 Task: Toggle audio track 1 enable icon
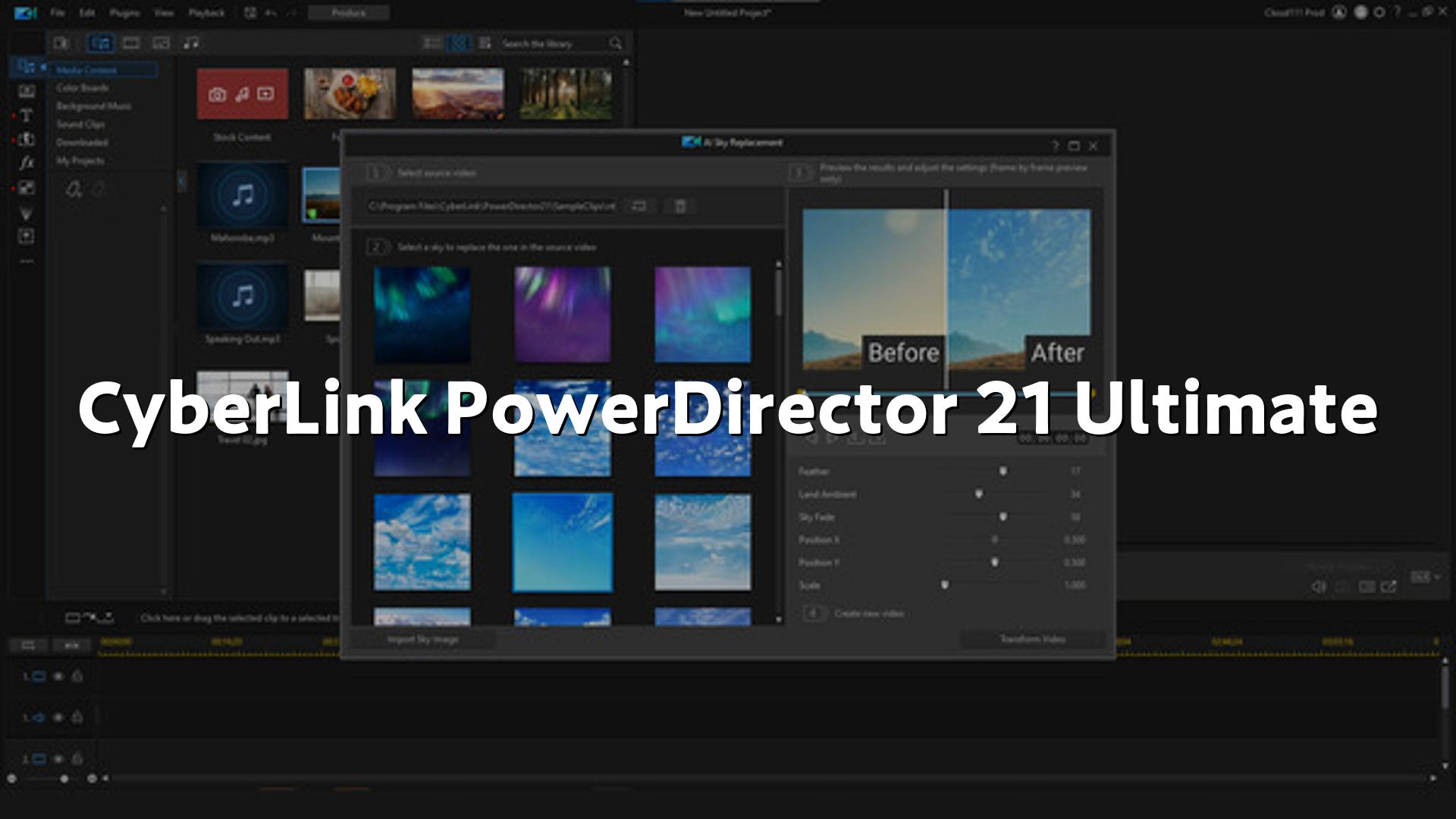[58, 717]
